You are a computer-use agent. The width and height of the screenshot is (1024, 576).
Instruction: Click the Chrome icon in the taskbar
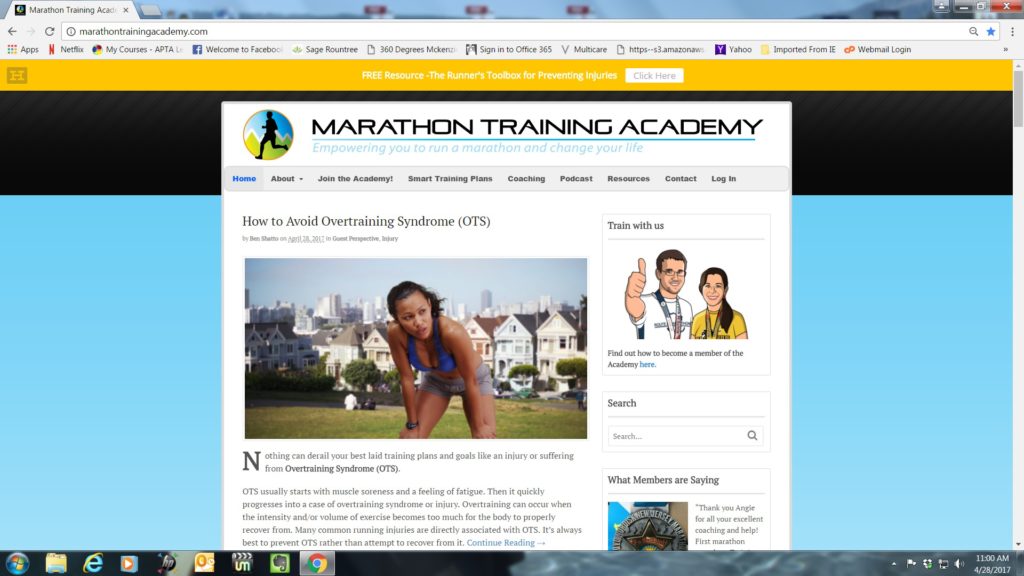(317, 563)
